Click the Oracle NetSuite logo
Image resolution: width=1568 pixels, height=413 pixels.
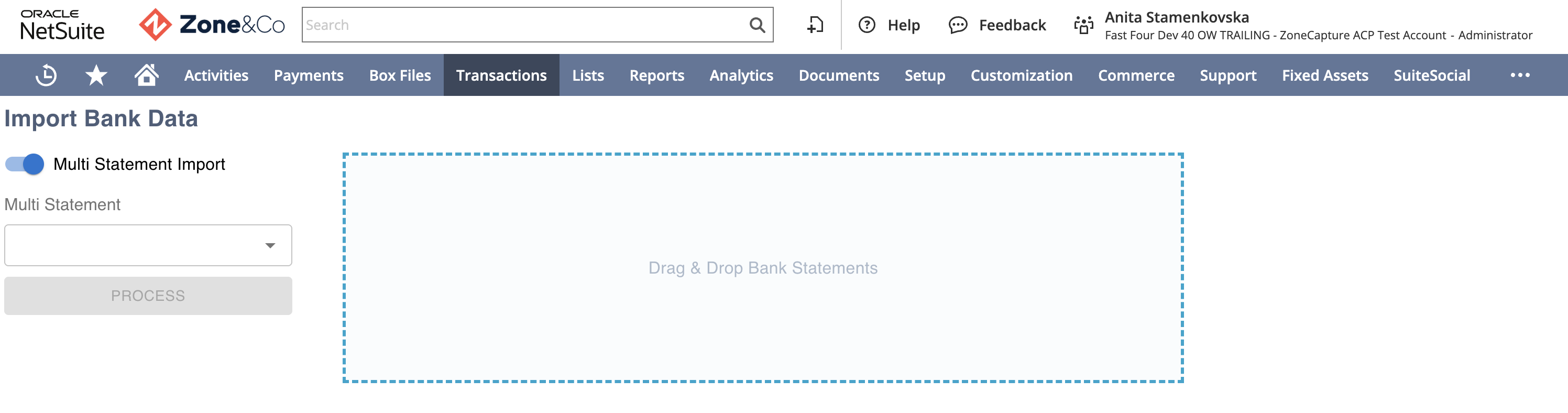(62, 25)
